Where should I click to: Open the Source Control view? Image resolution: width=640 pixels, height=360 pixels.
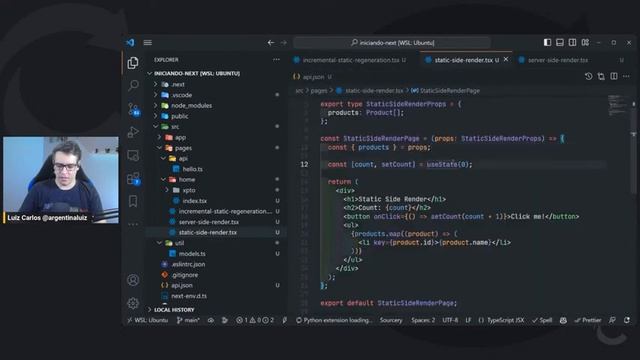[x=133, y=109]
